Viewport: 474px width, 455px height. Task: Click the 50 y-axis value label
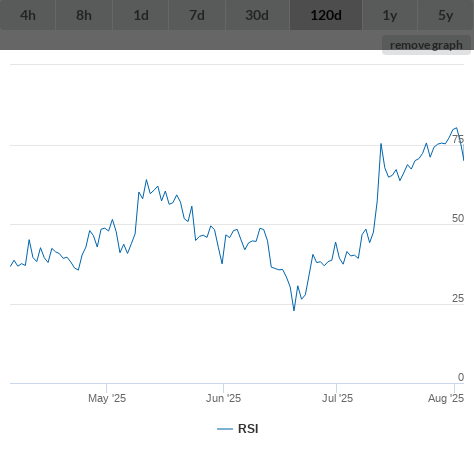coord(458,218)
